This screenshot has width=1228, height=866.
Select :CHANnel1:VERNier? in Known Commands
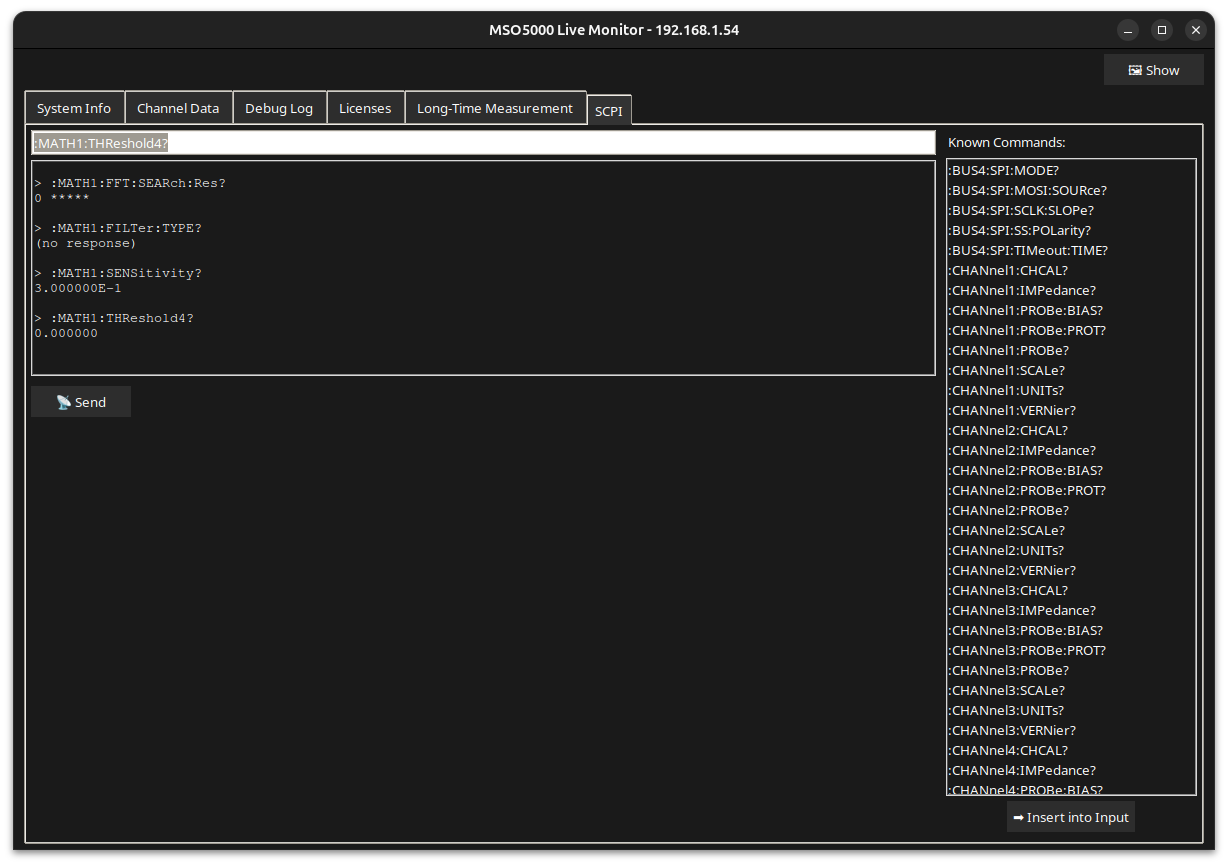[x=1013, y=410]
